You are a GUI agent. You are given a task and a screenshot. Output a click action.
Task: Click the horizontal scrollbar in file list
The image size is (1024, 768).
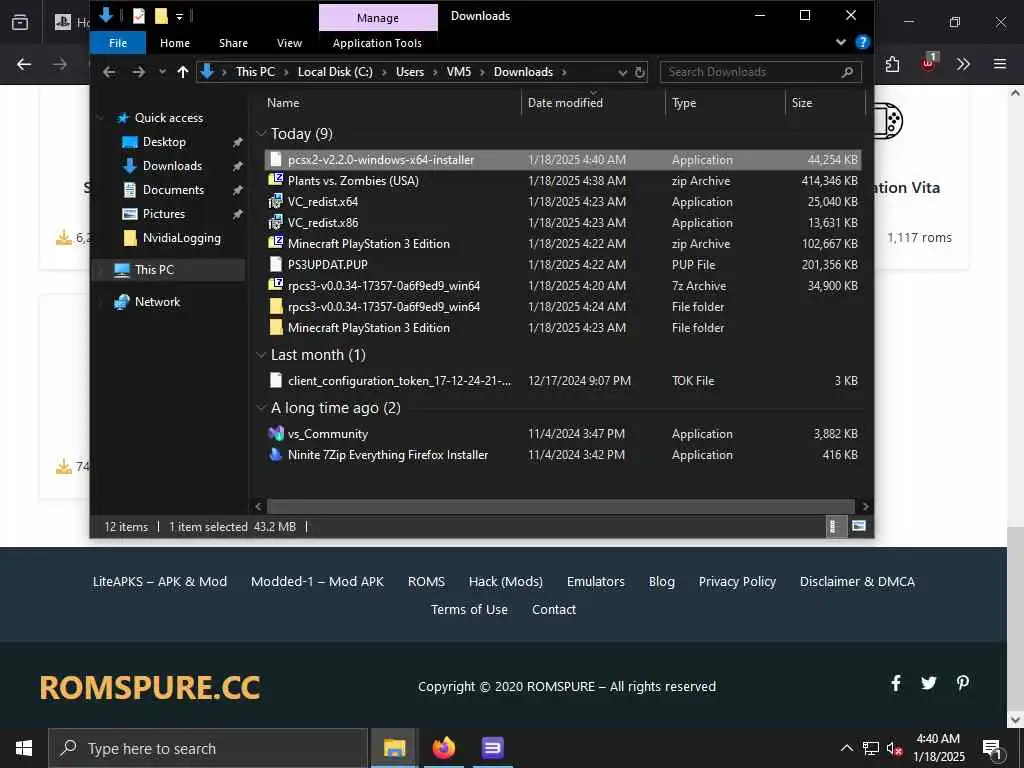tap(560, 506)
